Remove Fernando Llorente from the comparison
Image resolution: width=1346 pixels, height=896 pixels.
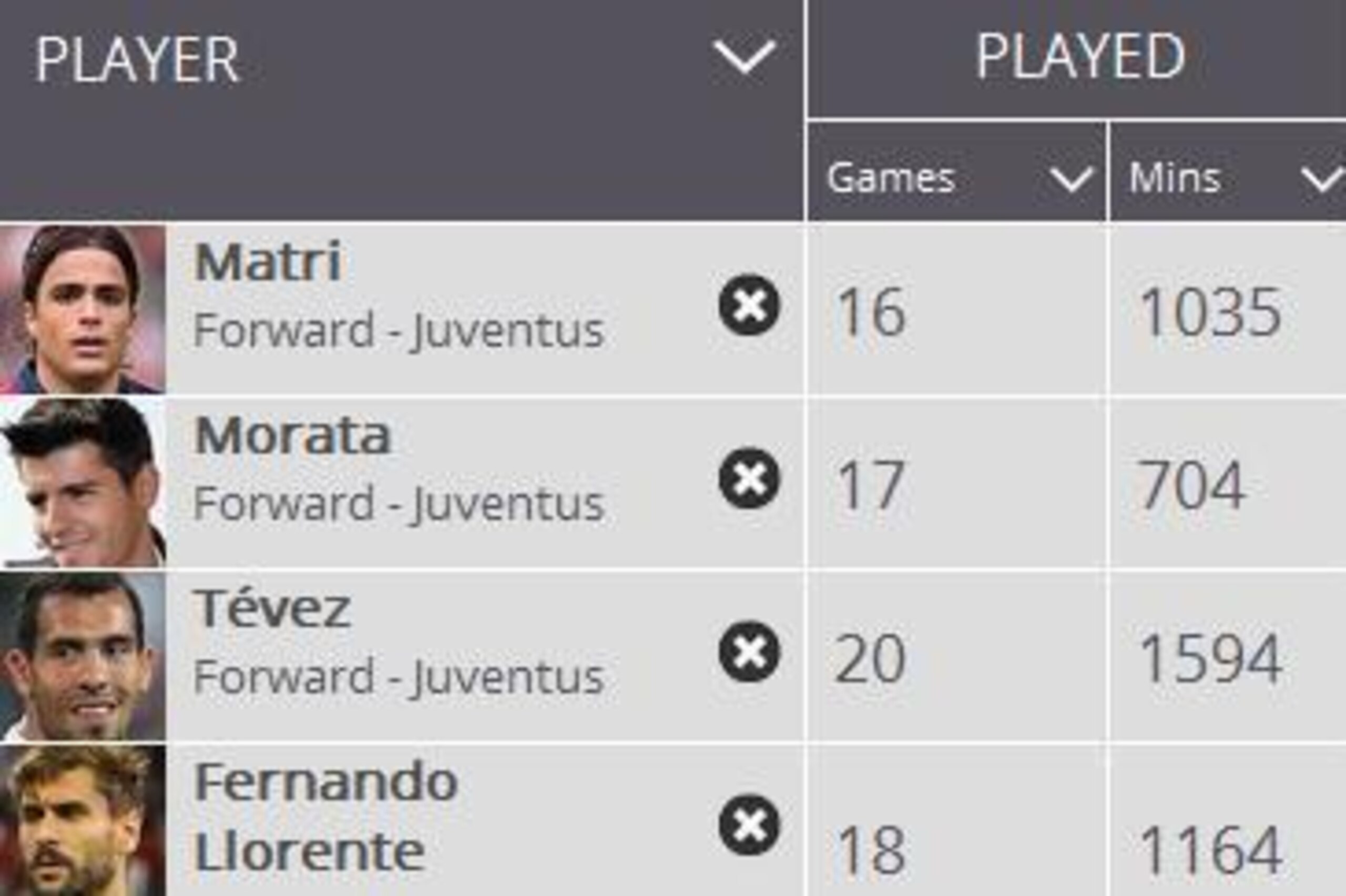pos(748,824)
